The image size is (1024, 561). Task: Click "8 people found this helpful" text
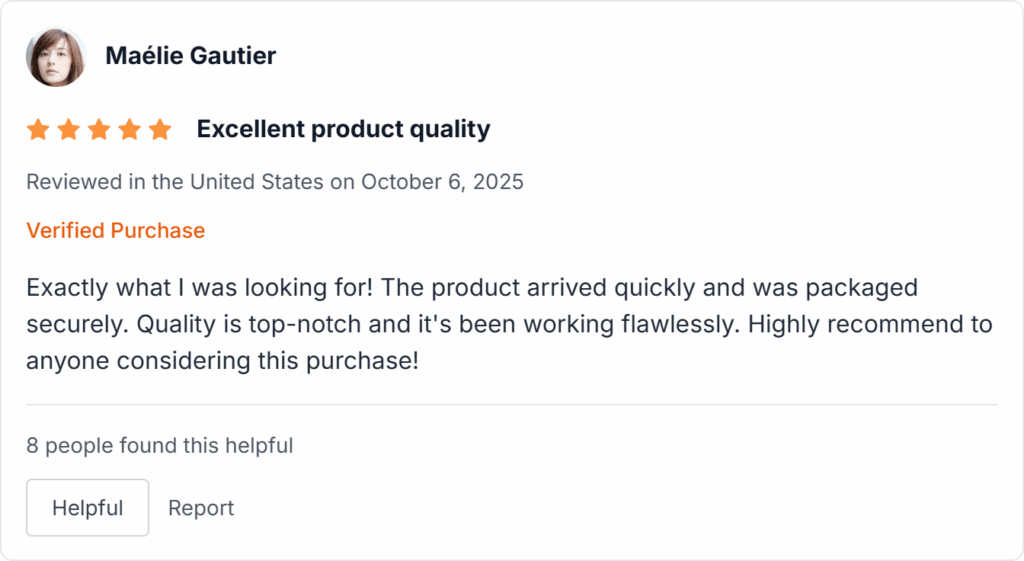159,446
